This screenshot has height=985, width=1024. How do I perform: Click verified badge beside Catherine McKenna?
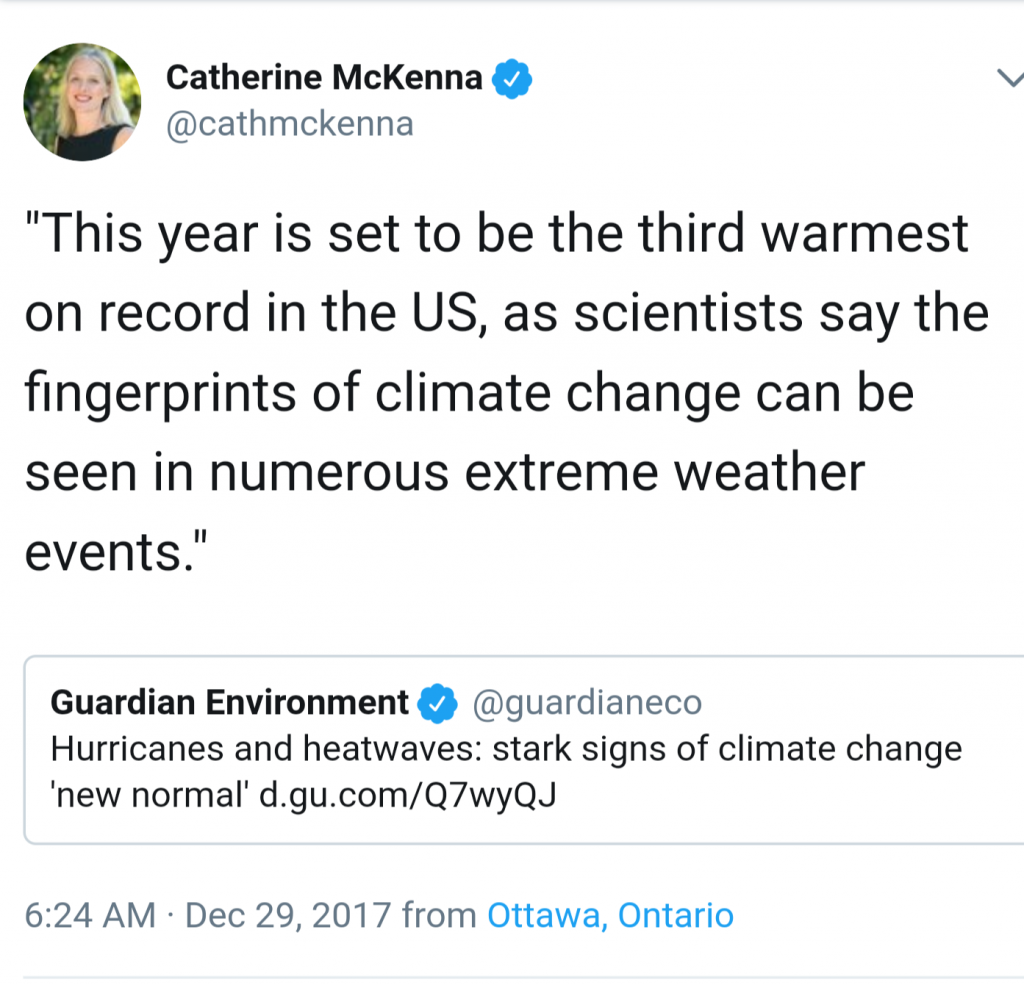512,79
